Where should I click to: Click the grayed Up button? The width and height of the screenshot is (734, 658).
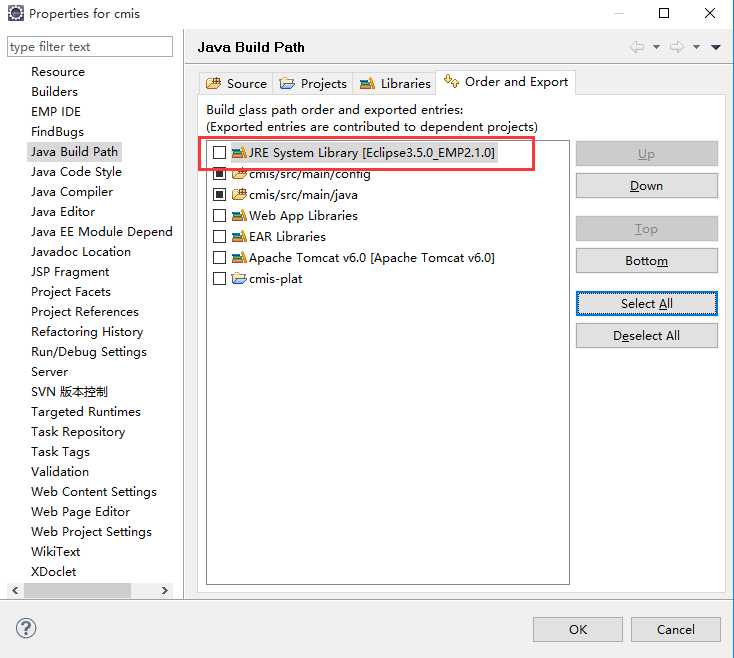click(646, 154)
